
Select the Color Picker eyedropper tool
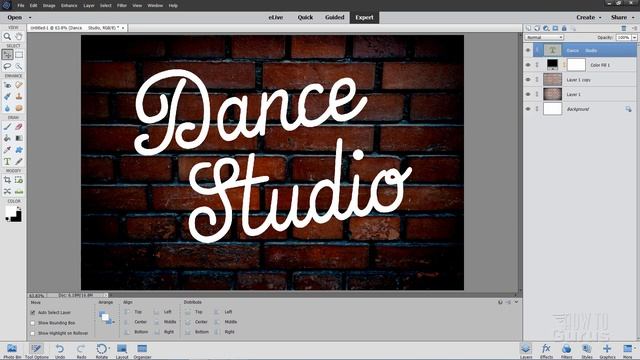tap(7, 150)
